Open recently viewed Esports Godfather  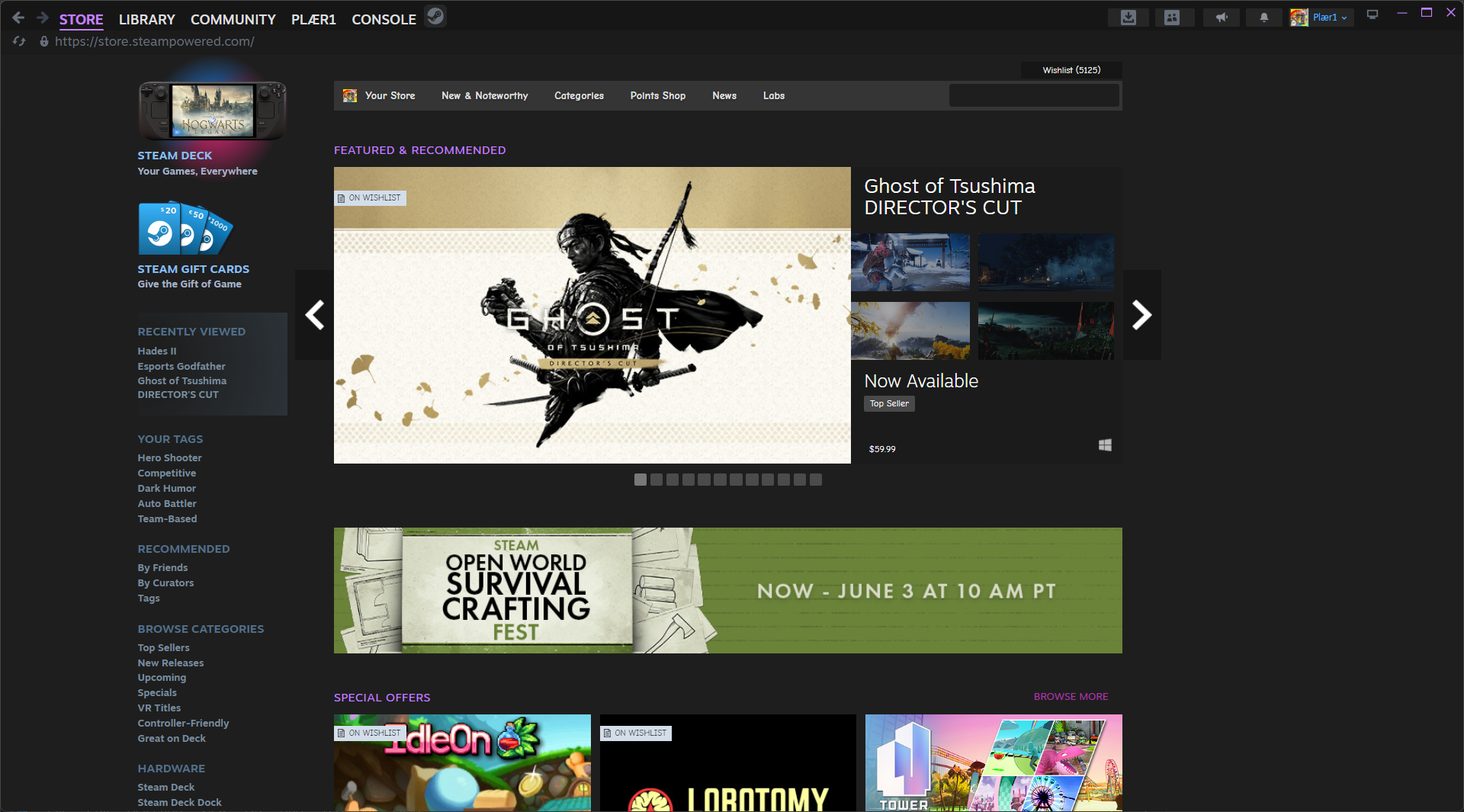point(181,367)
